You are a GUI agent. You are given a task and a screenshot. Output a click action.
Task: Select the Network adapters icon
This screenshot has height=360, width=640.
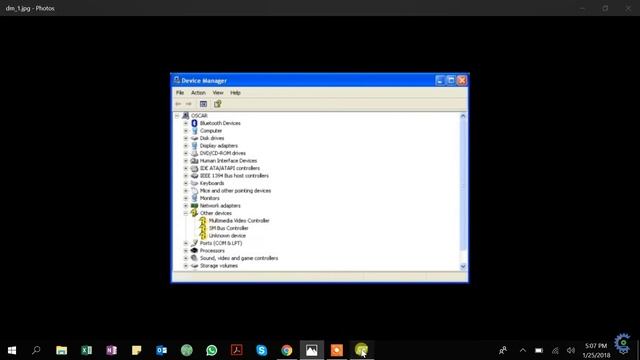pos(194,206)
